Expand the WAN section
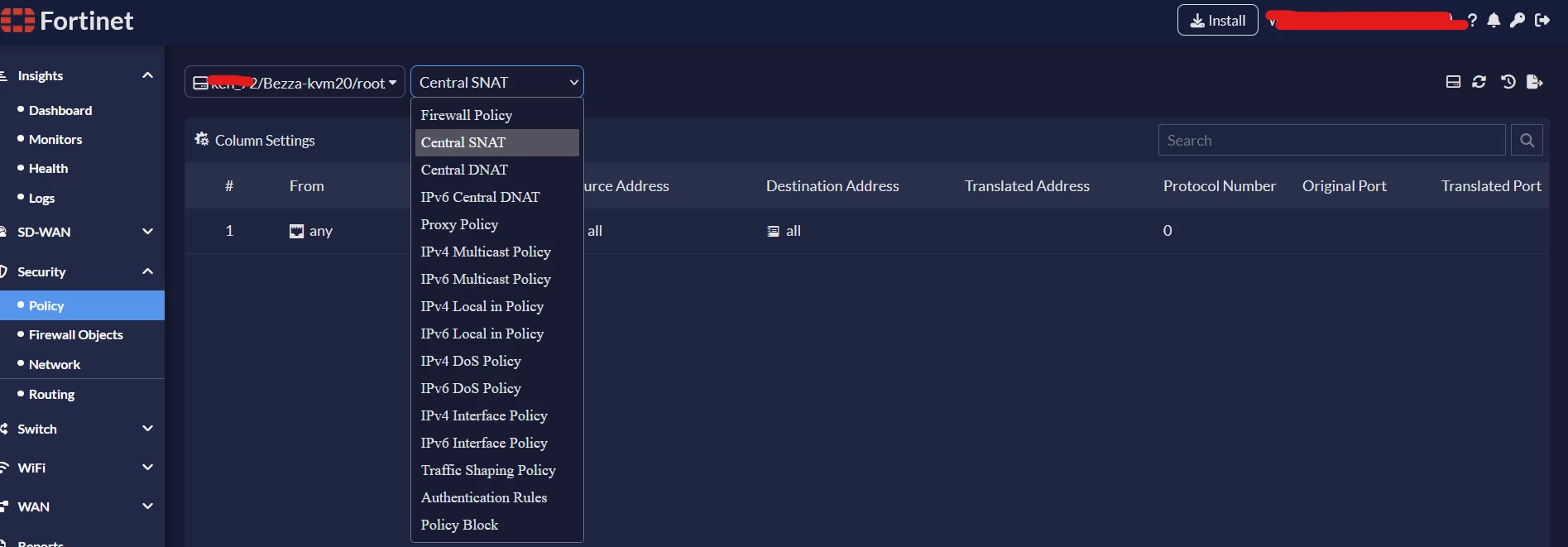 click(x=147, y=506)
